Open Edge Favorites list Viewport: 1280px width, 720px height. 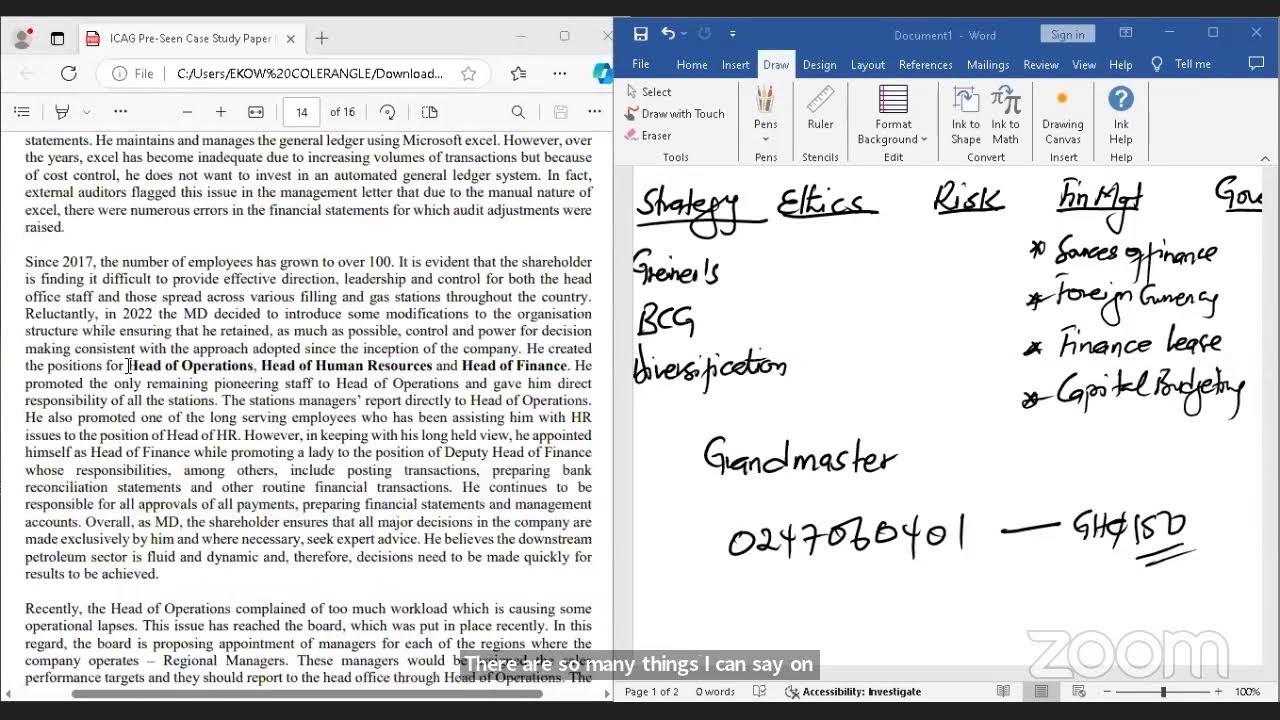(518, 73)
